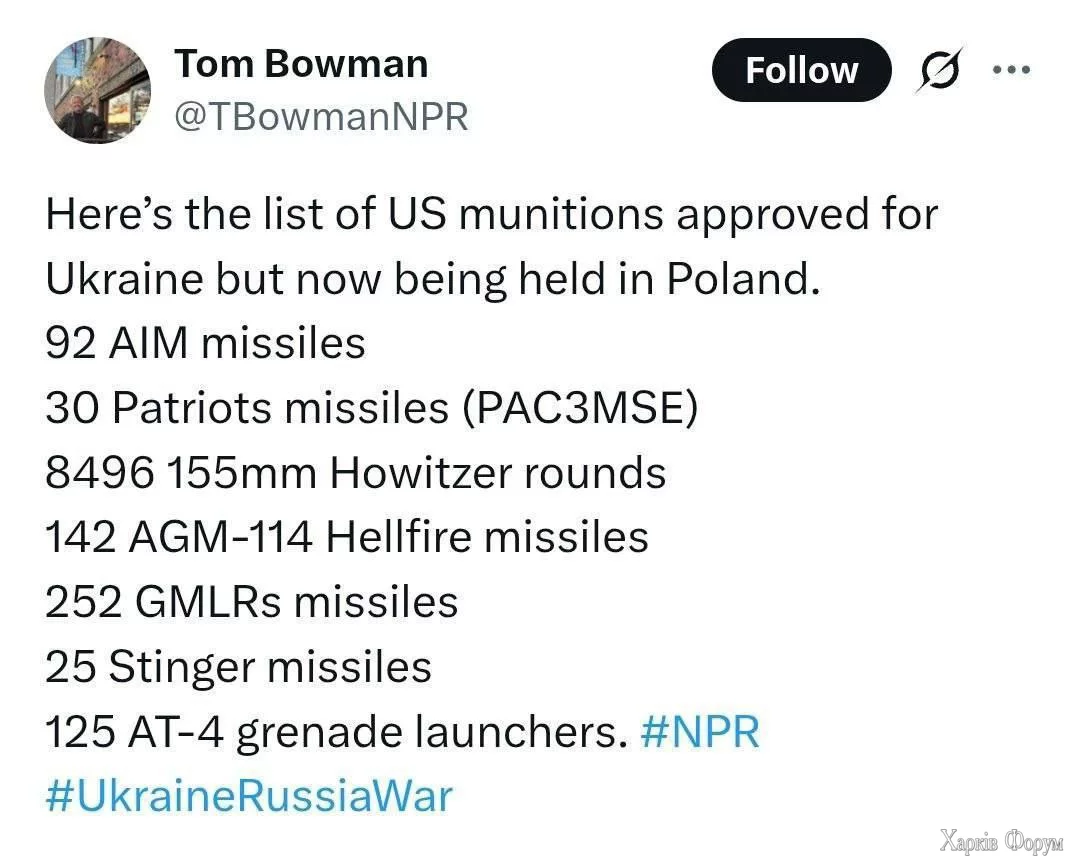Click Tom Bowman's profile avatar
Viewport: 1080px width, 866px height.
98,91
